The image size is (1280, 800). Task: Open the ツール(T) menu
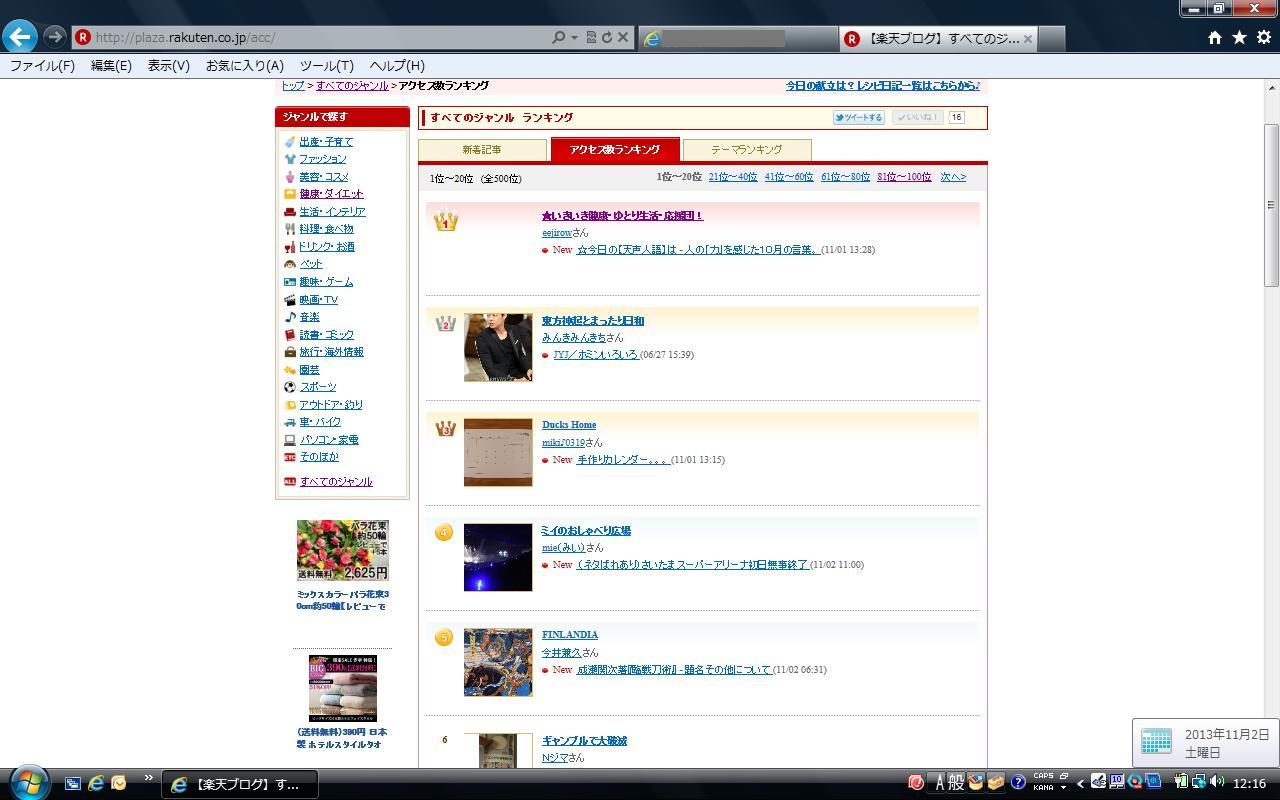coord(326,65)
